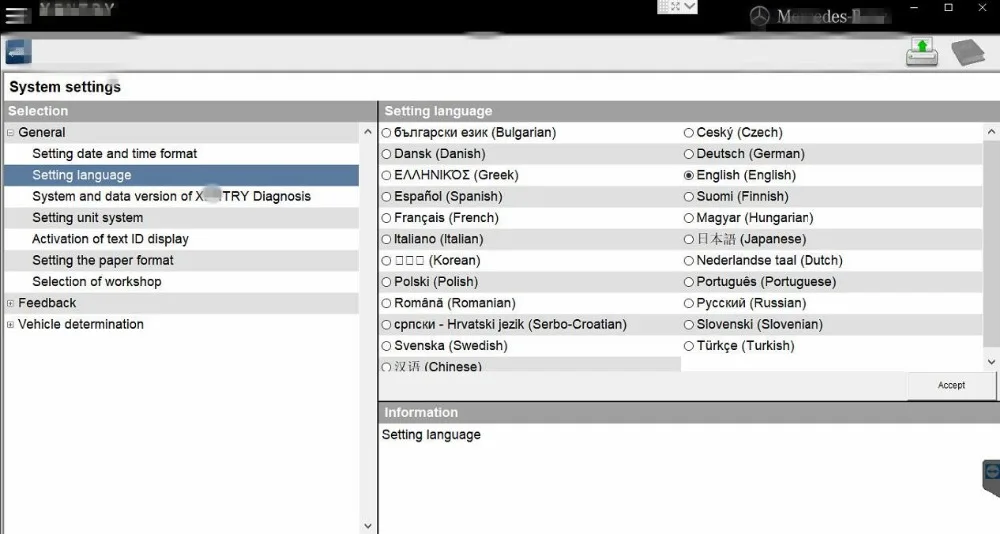The width and height of the screenshot is (1000, 534).
Task: Click language list scroll up arrow
Action: [x=991, y=132]
